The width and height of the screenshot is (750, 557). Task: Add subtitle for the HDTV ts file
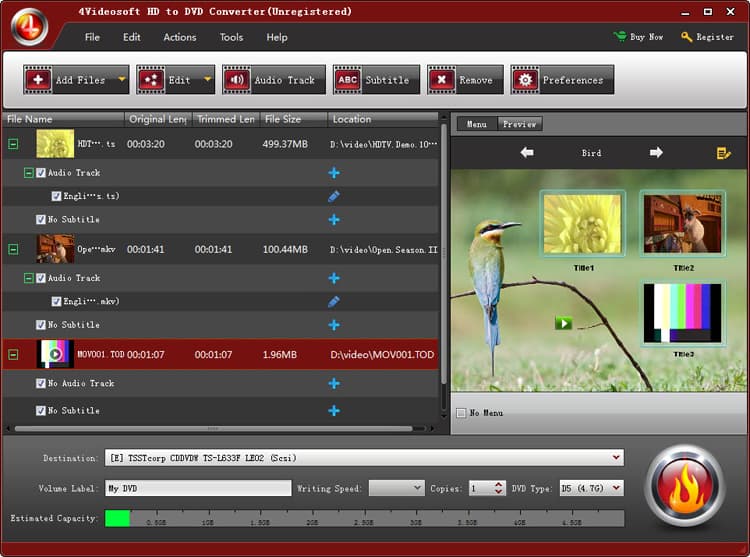pos(334,219)
